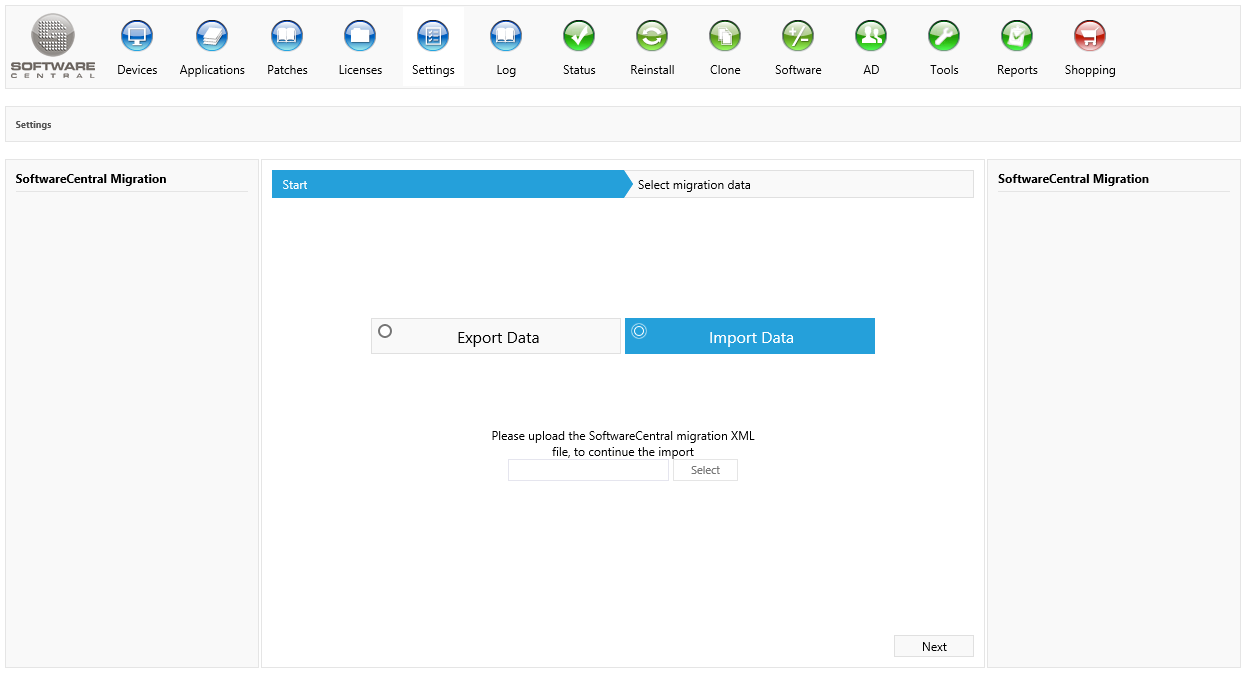Open the red Shopping cart icon
1248x673 pixels.
coord(1090,37)
